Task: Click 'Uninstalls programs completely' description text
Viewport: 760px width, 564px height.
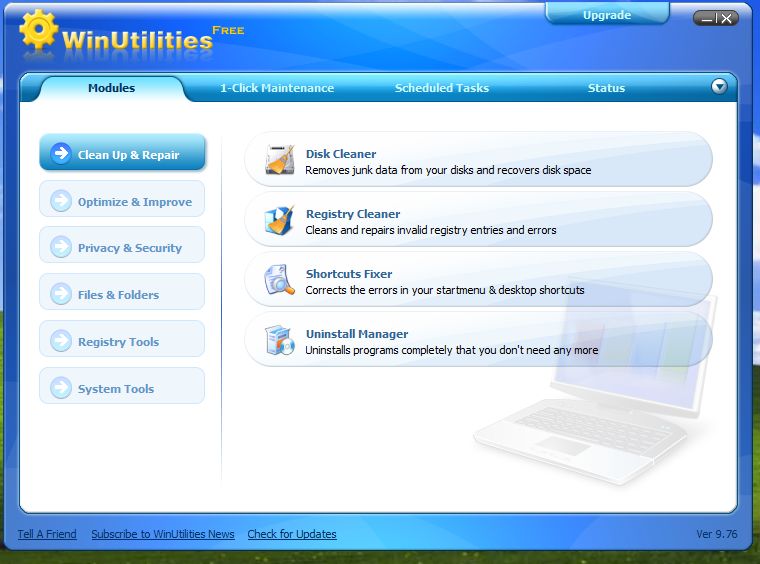Action: click(451, 350)
